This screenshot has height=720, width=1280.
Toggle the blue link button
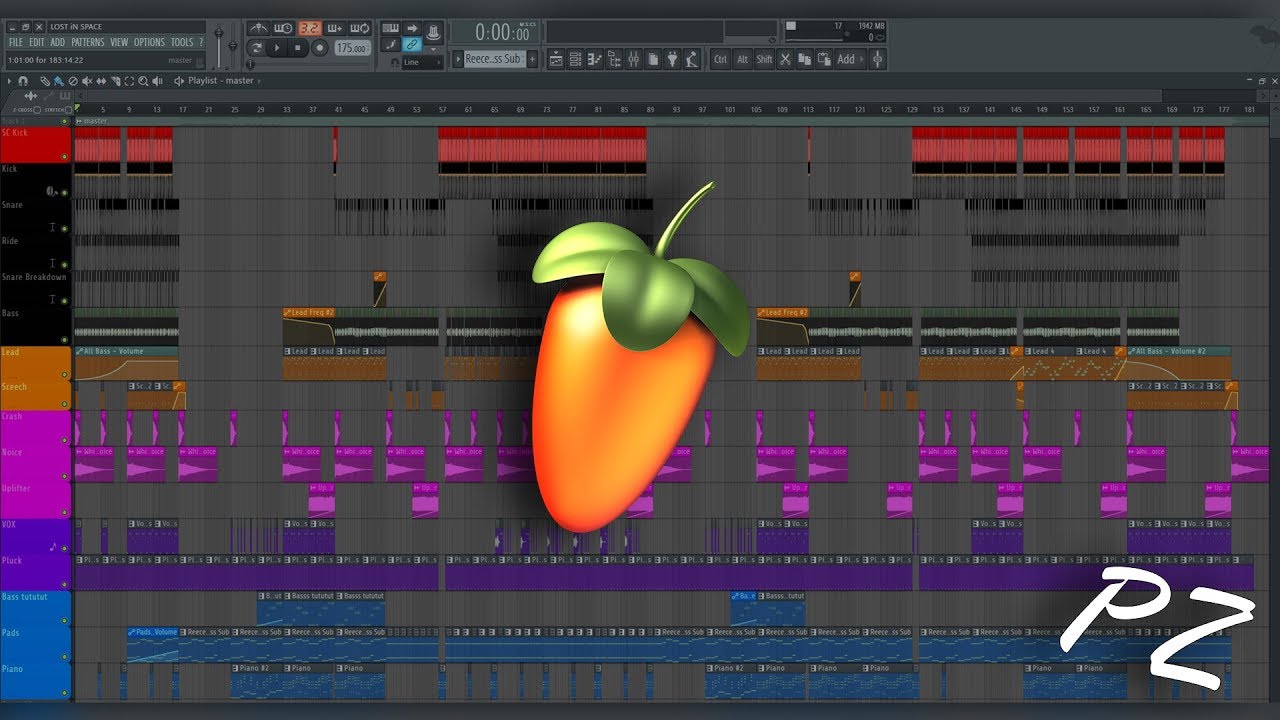pos(412,45)
